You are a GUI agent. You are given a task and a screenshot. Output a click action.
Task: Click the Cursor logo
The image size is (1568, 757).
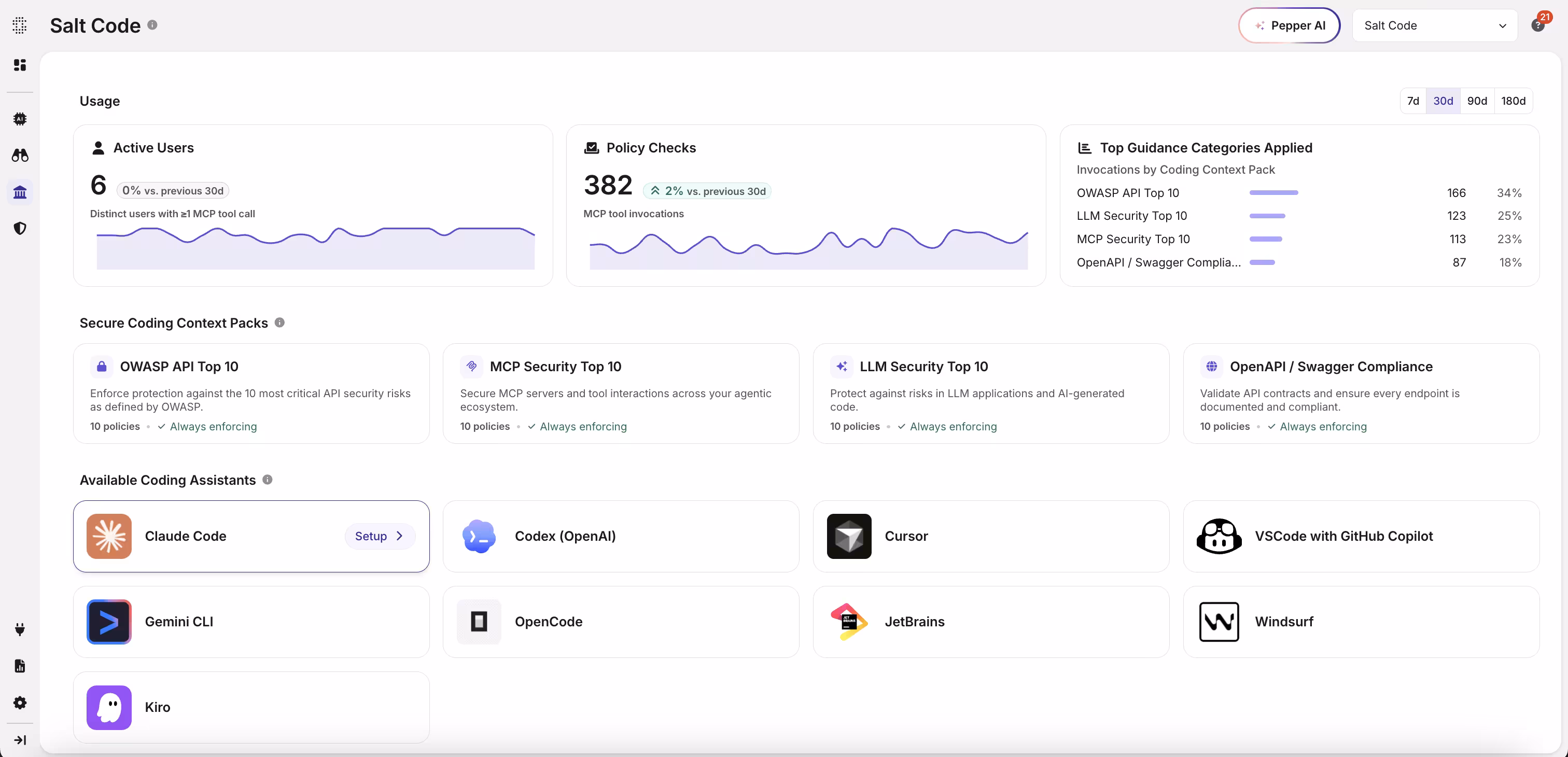[x=849, y=536]
